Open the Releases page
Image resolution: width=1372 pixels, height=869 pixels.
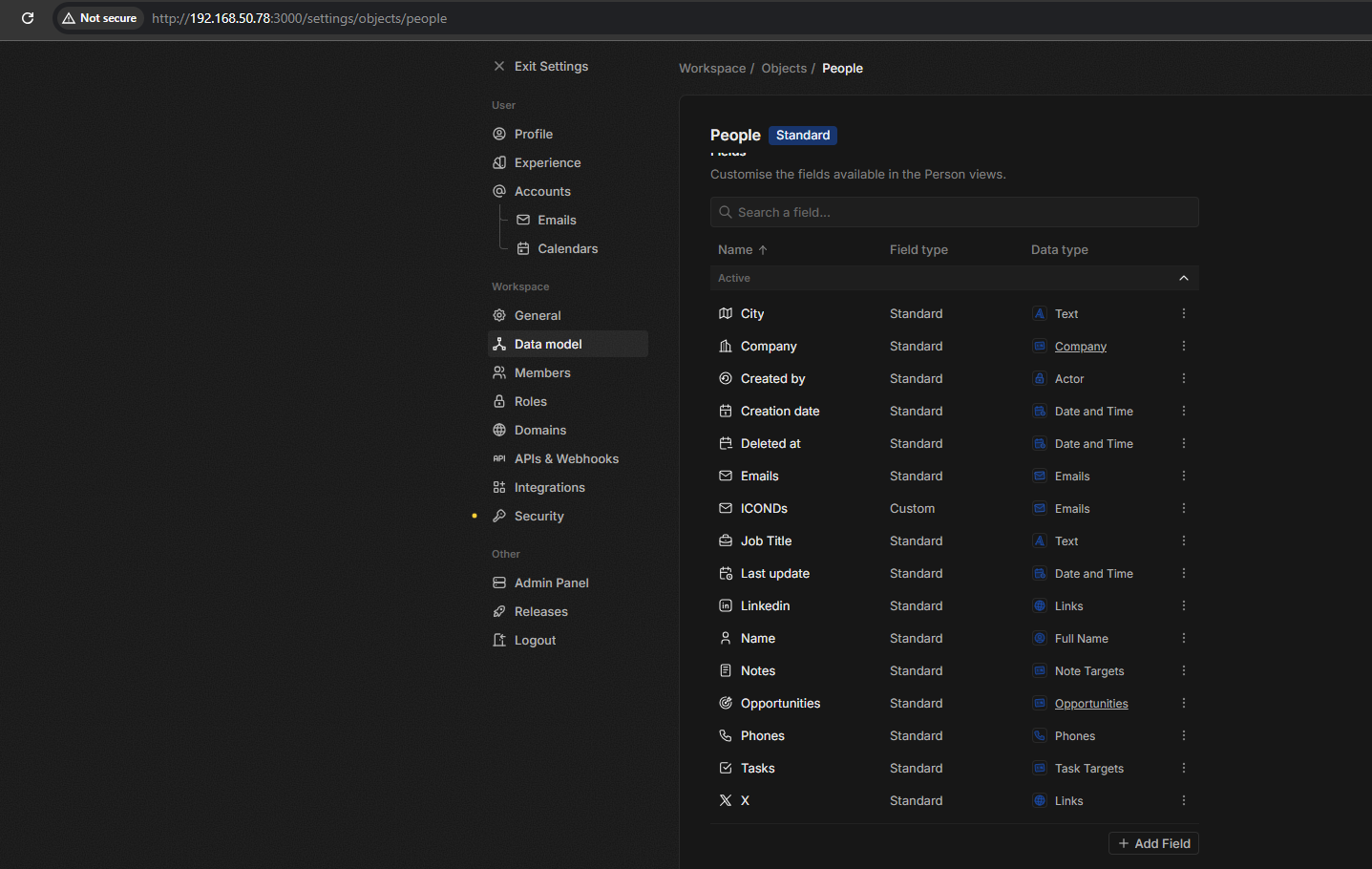[568, 611]
